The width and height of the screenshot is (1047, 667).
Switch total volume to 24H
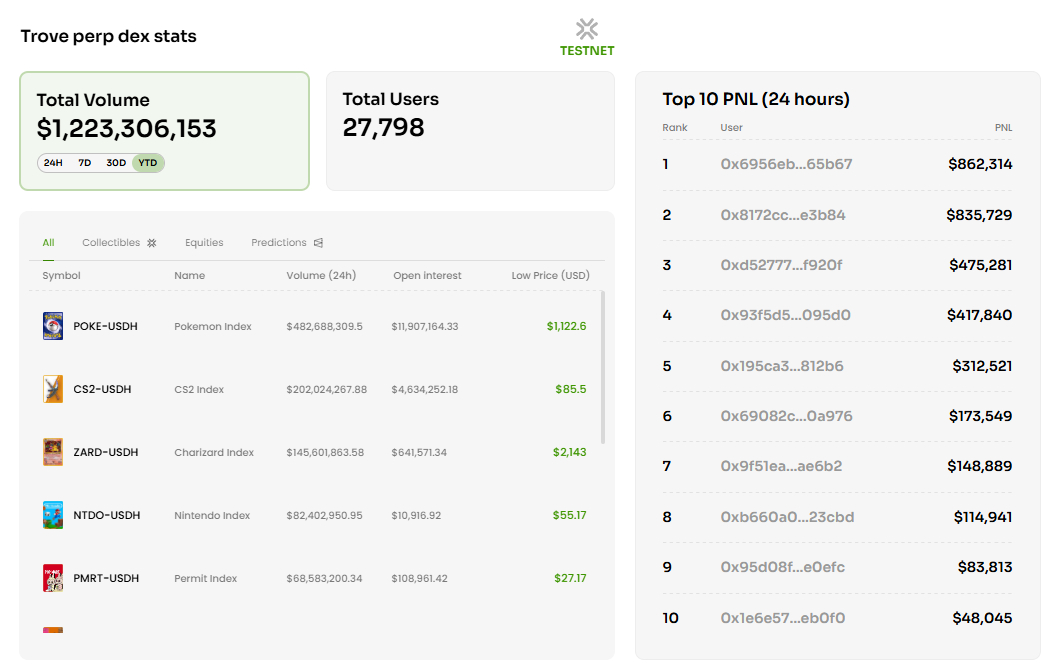[x=53, y=163]
